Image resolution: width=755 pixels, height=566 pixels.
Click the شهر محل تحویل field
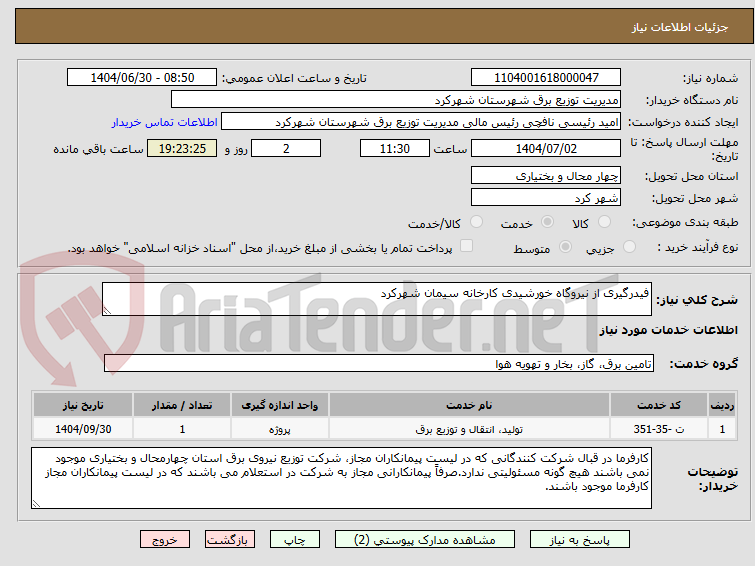546,197
